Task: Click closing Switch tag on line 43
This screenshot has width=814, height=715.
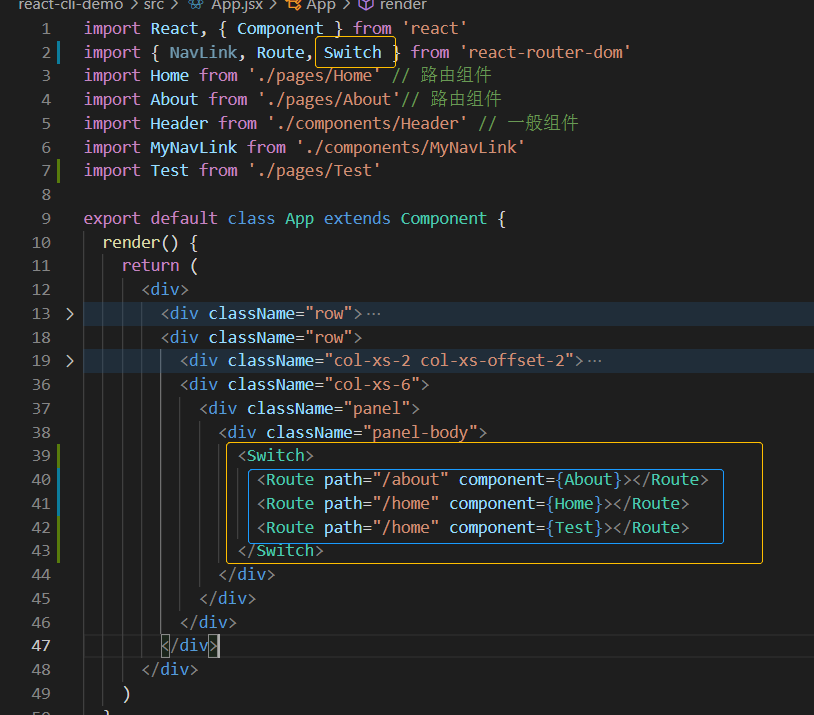Action: pos(280,551)
